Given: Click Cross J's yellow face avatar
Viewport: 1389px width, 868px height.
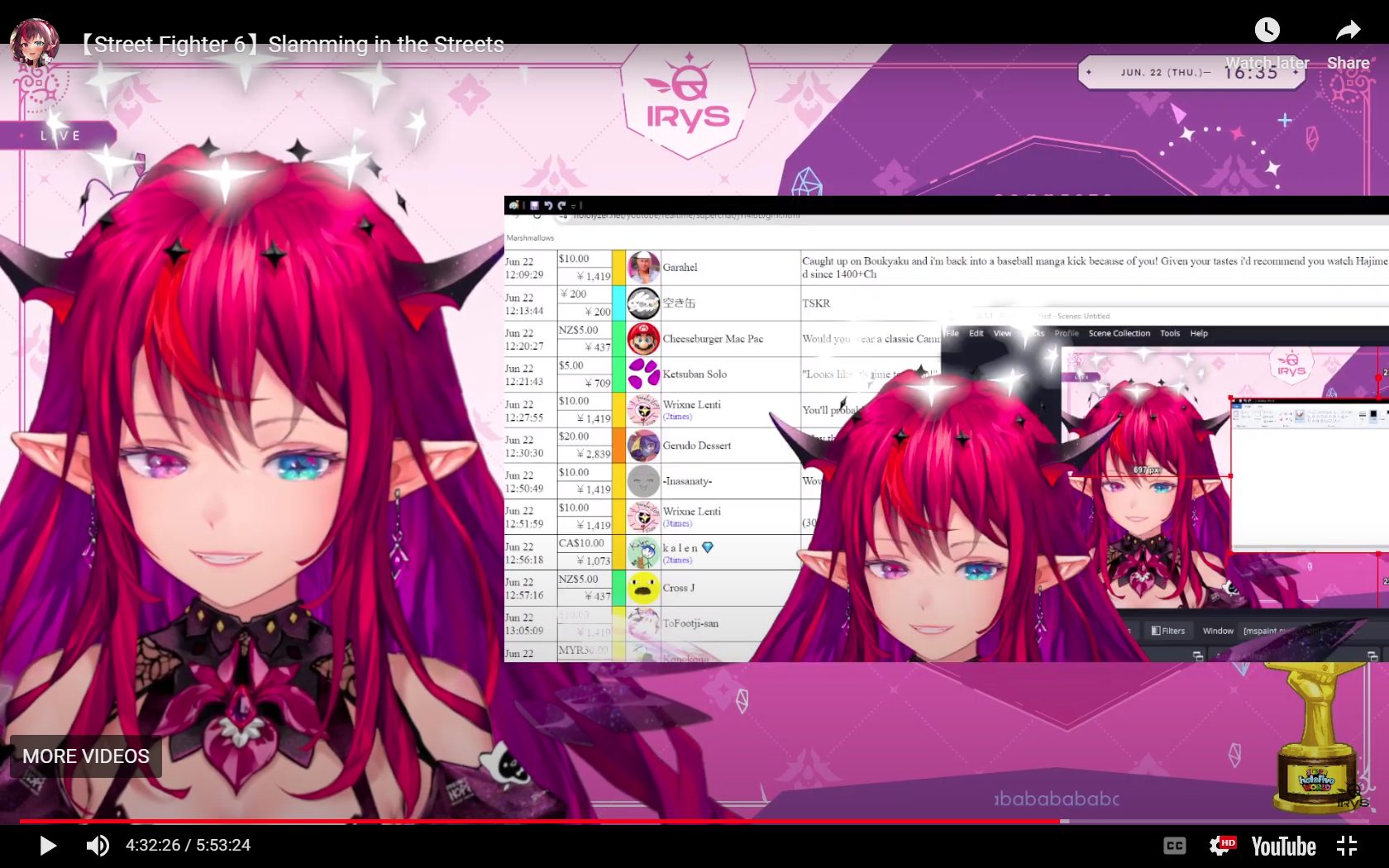Looking at the screenshot, I should (x=643, y=588).
